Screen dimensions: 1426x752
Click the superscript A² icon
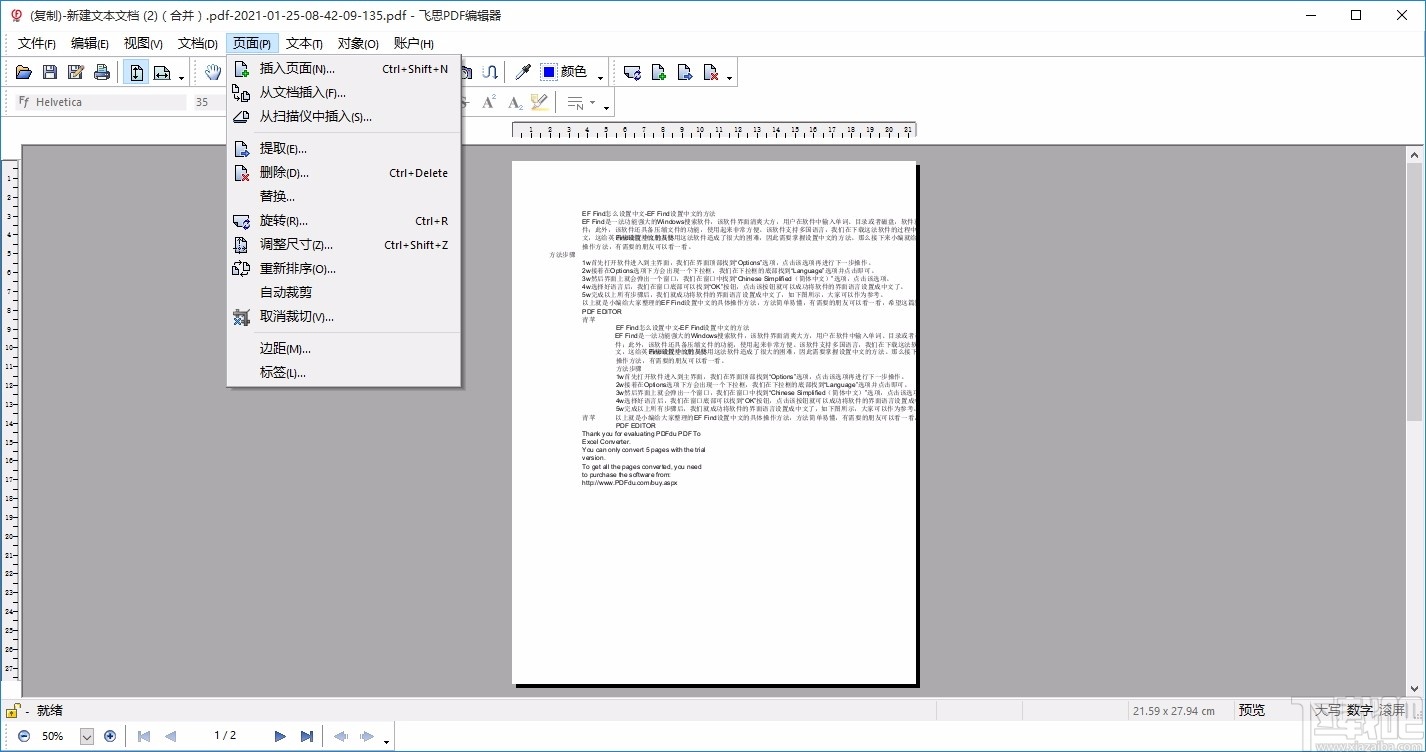(x=489, y=102)
